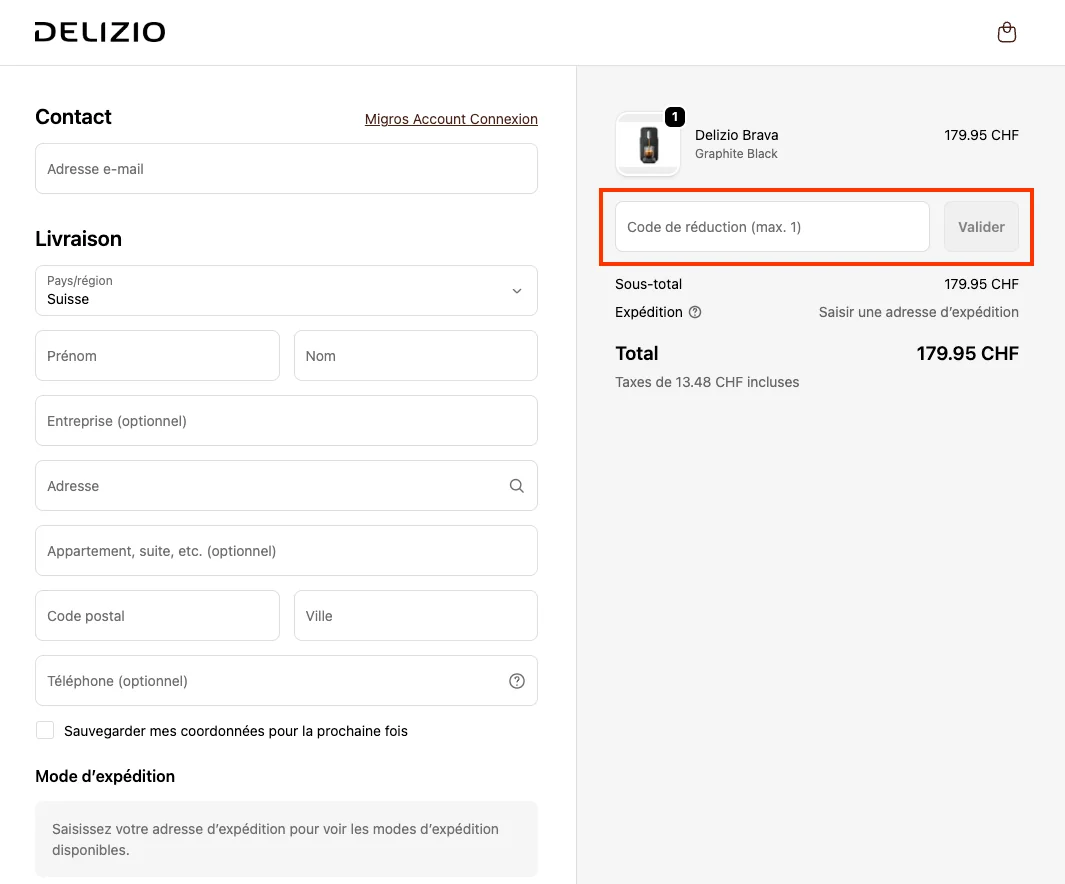Screen dimensions: 1065x884
Task: Enable Sauvegarder mes coordonnées checkbox
Action: (45, 730)
